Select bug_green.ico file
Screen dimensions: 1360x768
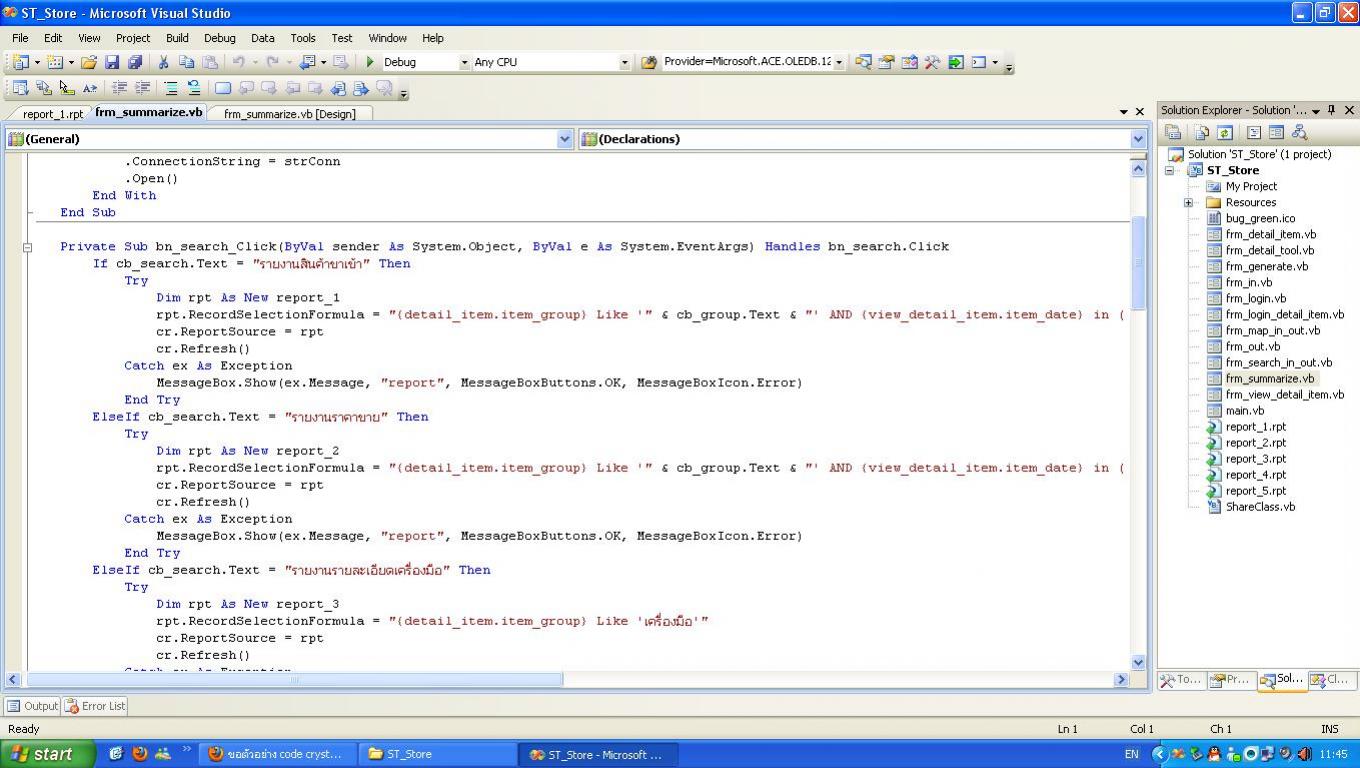coord(1260,219)
